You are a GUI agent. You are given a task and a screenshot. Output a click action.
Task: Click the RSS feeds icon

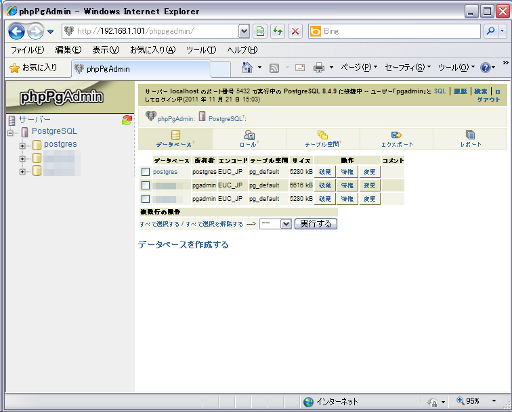[274, 68]
